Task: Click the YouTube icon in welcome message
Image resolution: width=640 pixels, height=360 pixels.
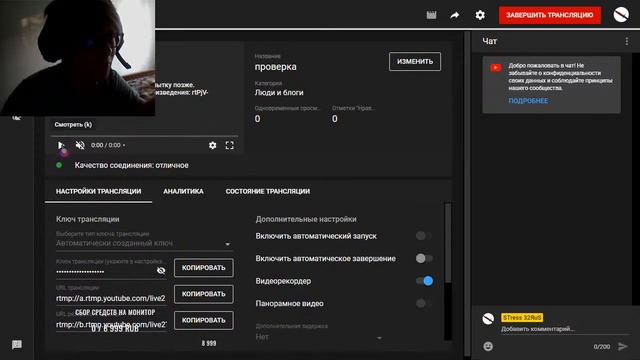Action: [x=496, y=68]
